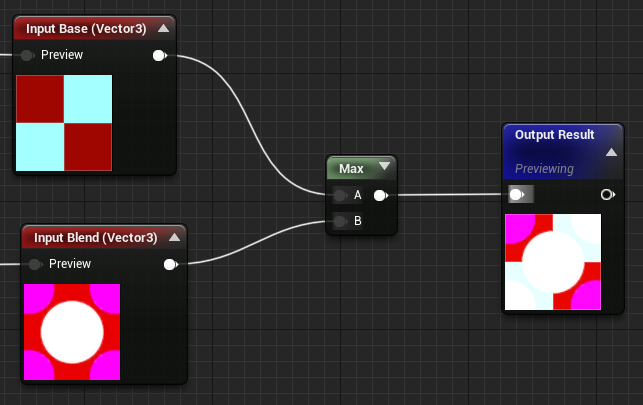Image resolution: width=643 pixels, height=405 pixels.
Task: Click the Output Result hollow output pin
Action: click(x=608, y=195)
